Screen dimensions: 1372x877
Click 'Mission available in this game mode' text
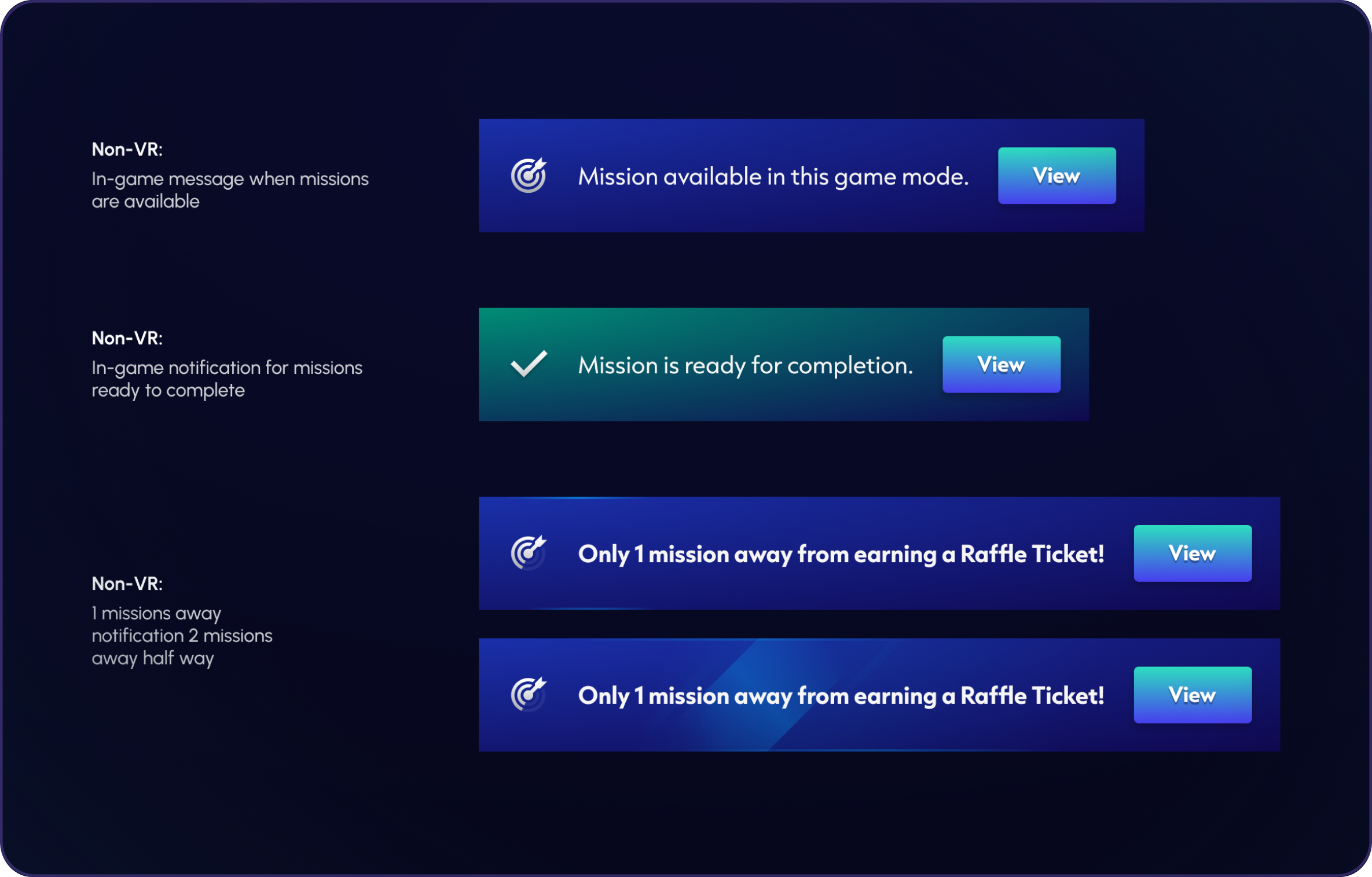click(x=773, y=177)
